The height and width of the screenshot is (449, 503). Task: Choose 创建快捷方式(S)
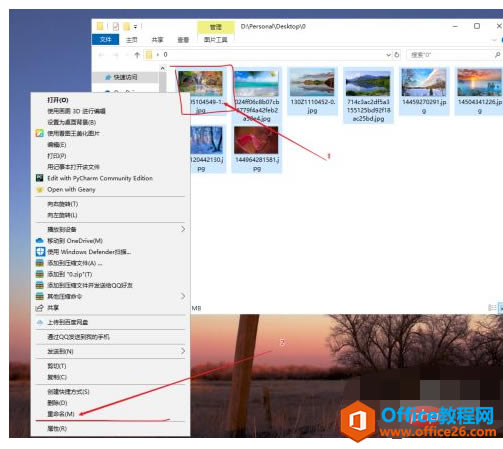[x=68, y=391]
